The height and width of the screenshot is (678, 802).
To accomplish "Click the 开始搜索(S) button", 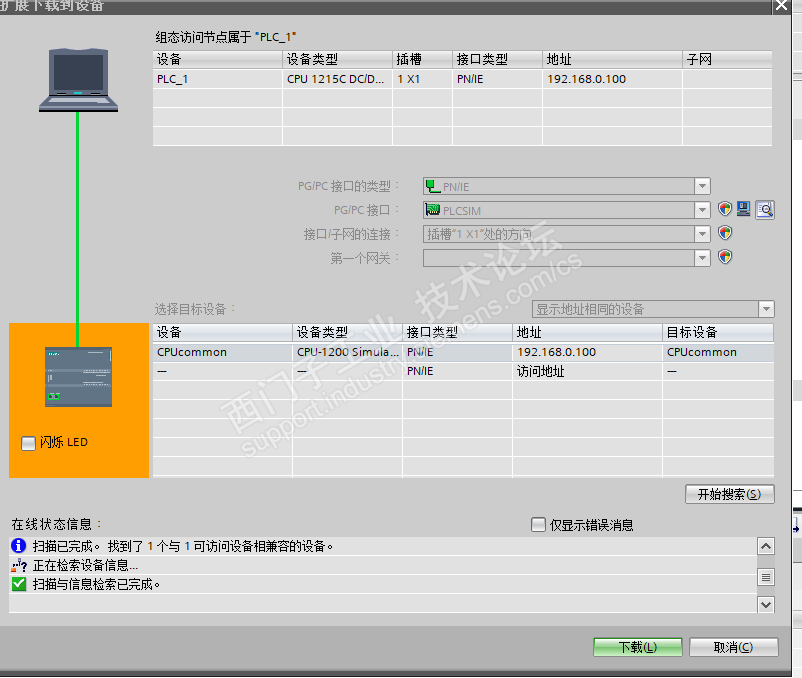I will (x=729, y=494).
